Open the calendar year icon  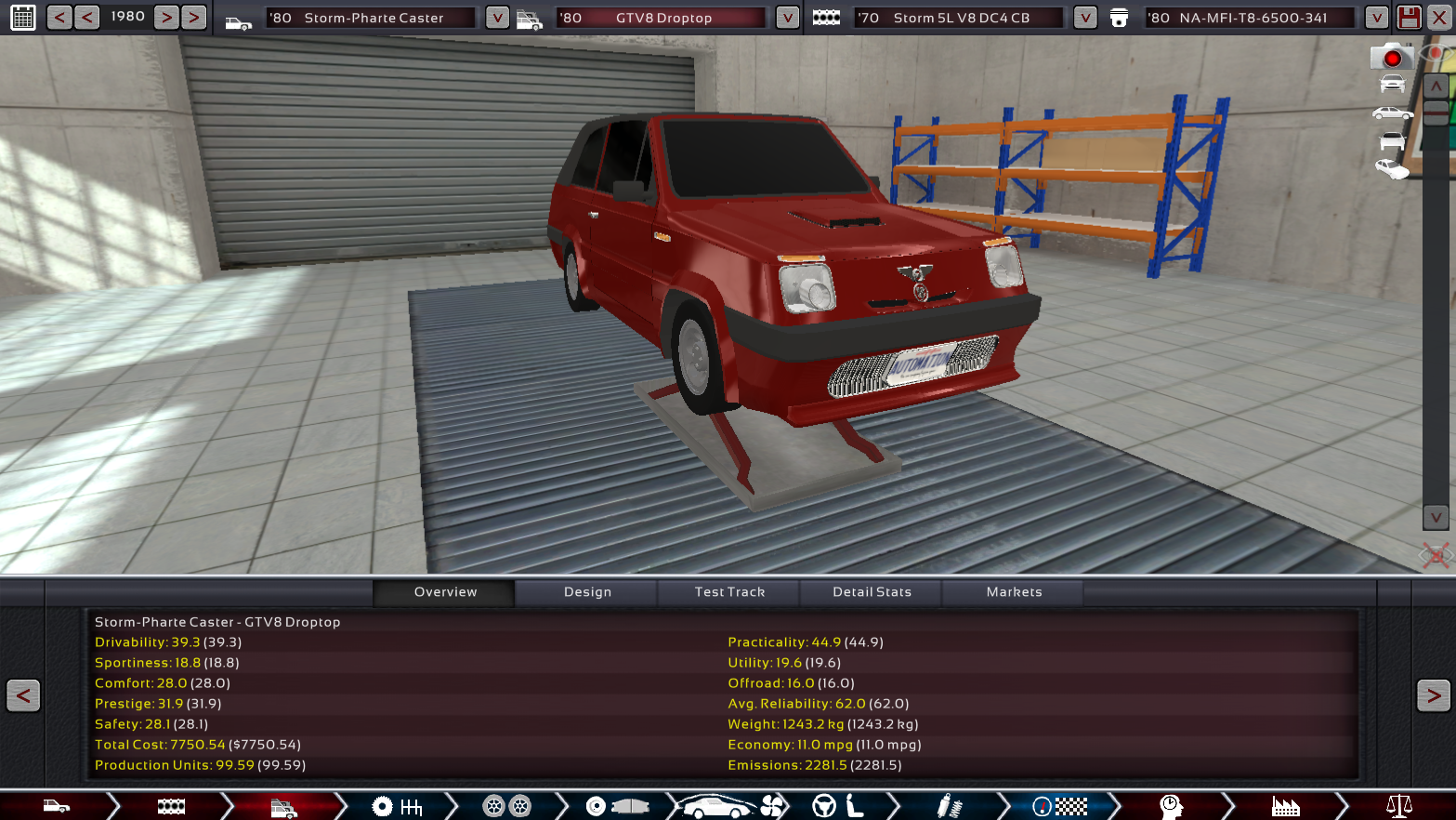(23, 18)
